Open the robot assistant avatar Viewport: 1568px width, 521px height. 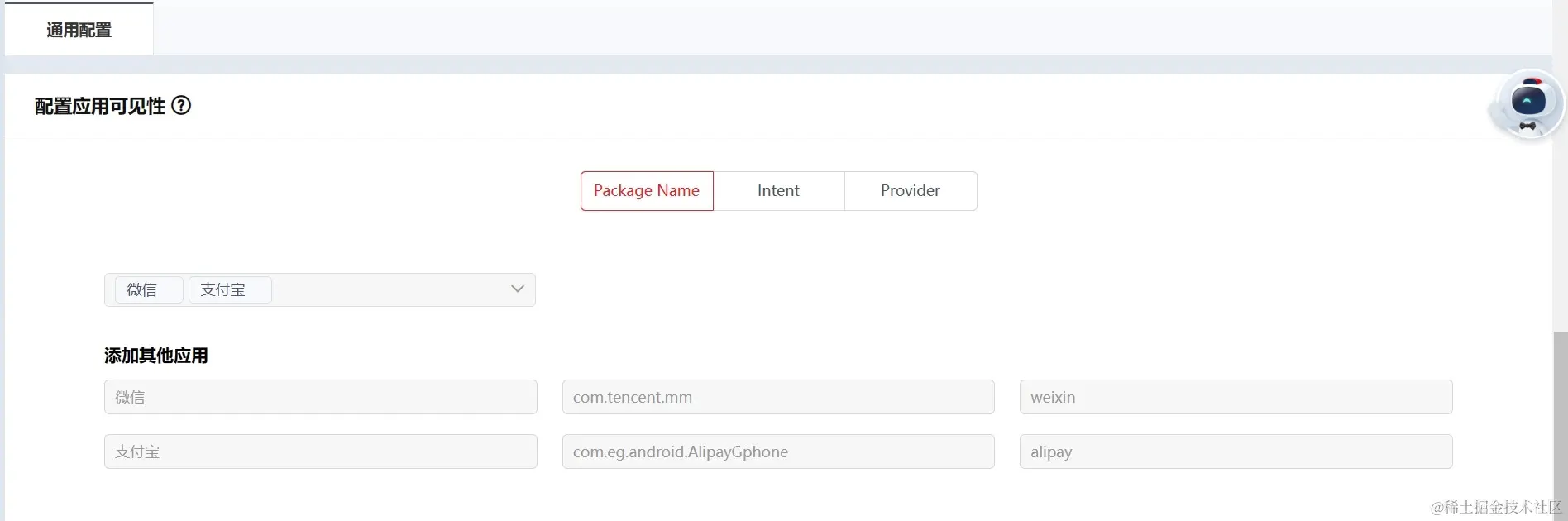pyautogui.click(x=1527, y=105)
